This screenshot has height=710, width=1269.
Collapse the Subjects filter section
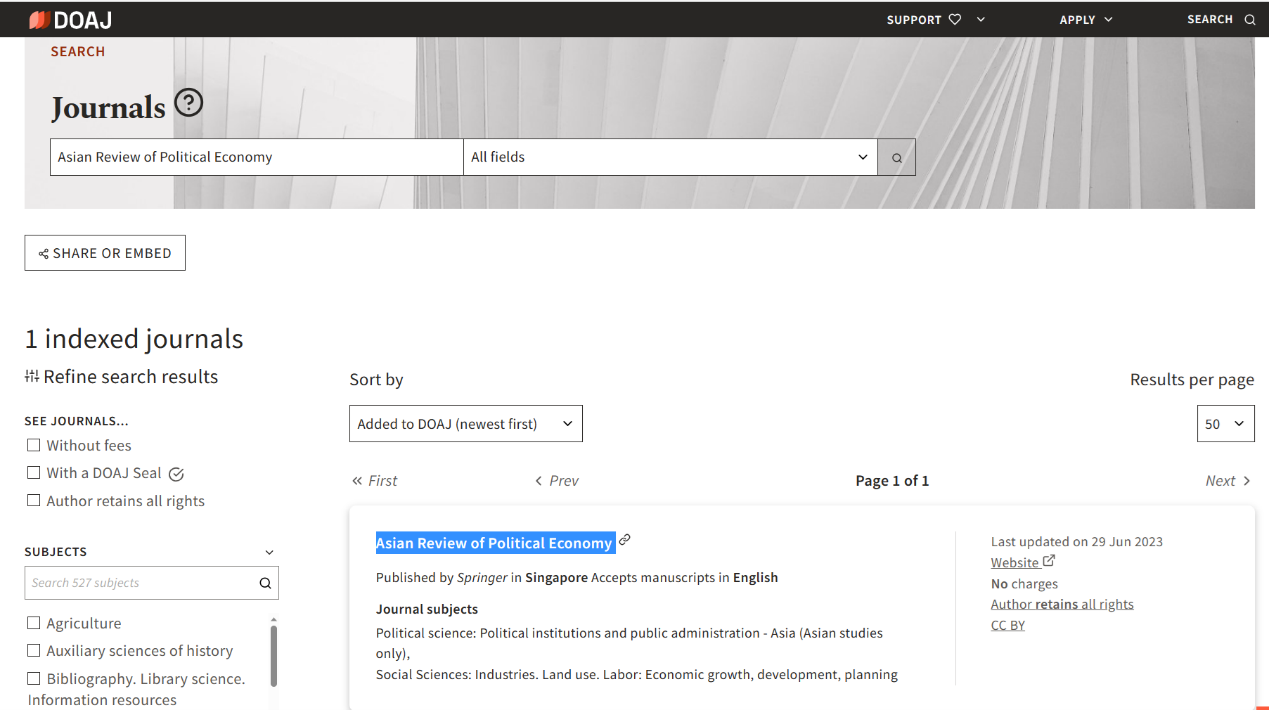tap(269, 552)
